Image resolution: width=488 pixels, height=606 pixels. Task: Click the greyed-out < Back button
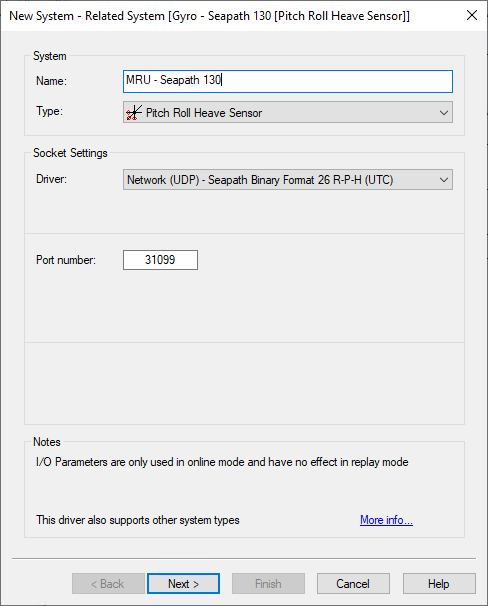pos(108,583)
